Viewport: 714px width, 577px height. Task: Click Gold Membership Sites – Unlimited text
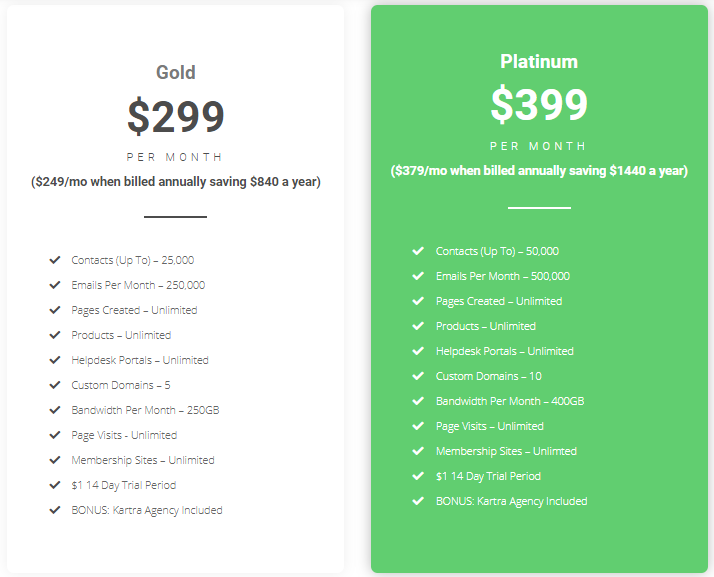coord(143,460)
